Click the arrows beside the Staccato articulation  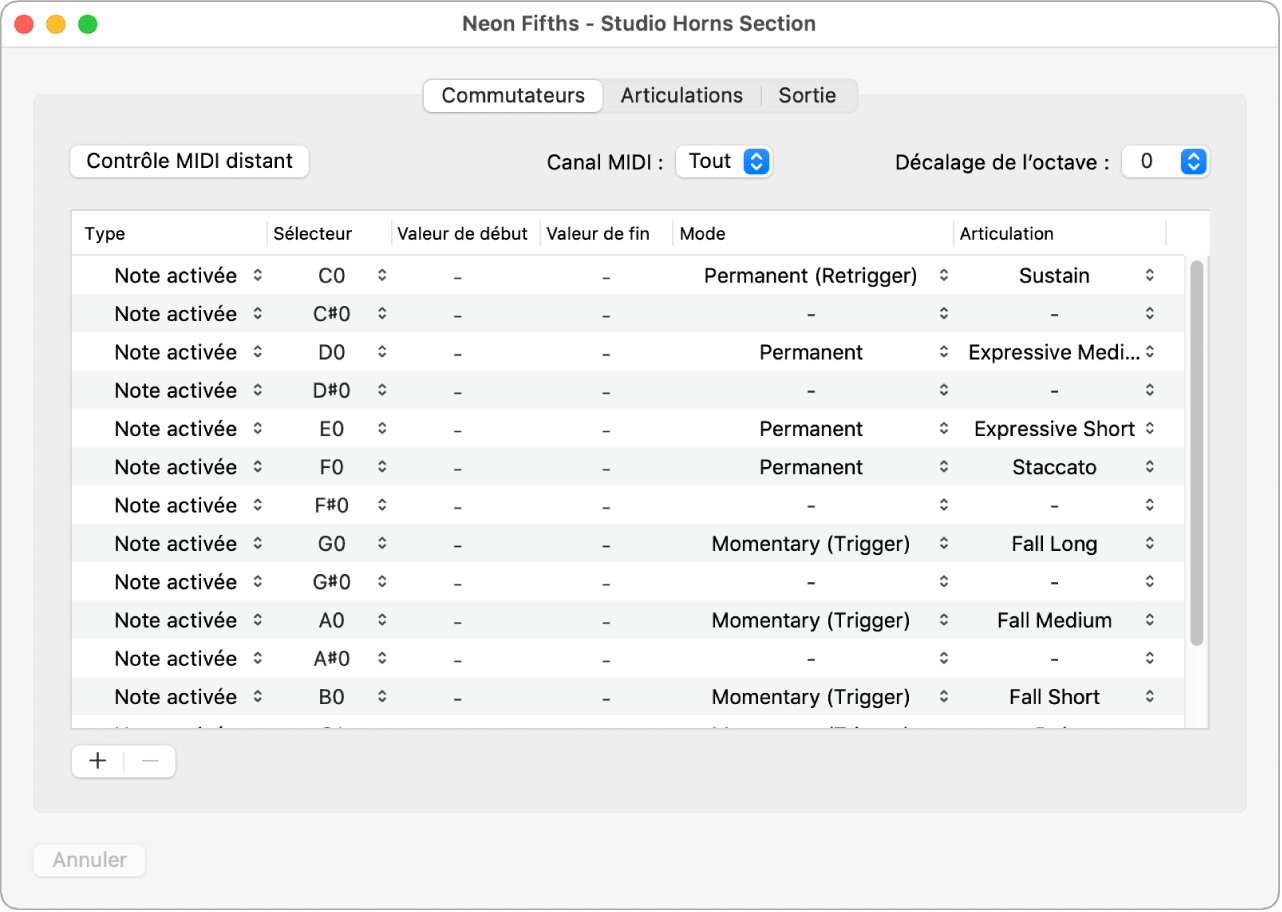point(1150,467)
